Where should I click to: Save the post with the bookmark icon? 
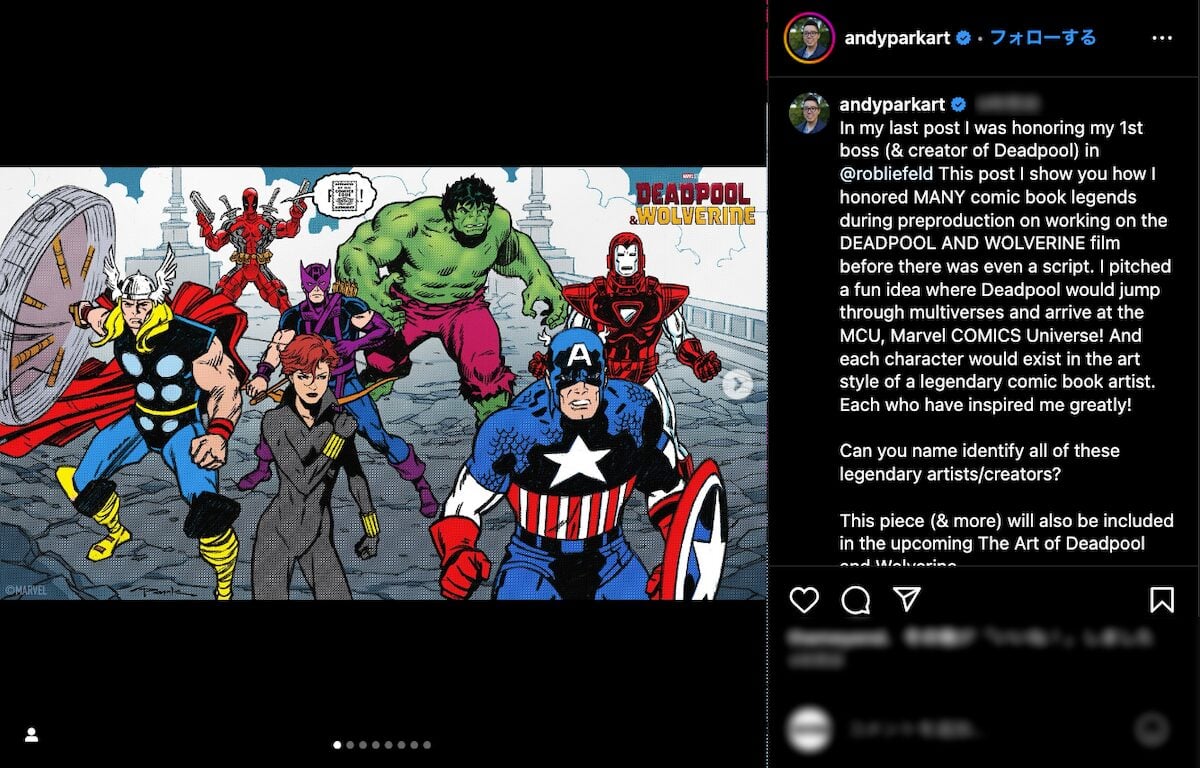click(1161, 600)
